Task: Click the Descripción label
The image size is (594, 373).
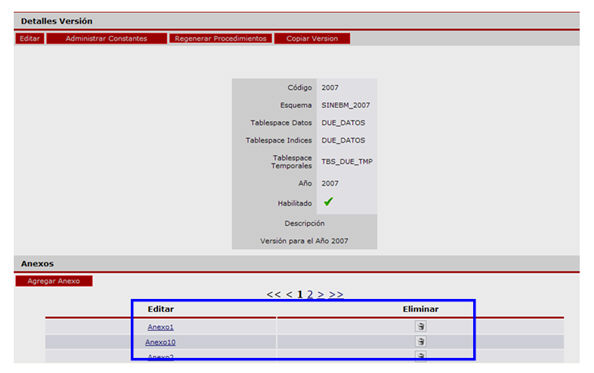Action: tap(305, 223)
